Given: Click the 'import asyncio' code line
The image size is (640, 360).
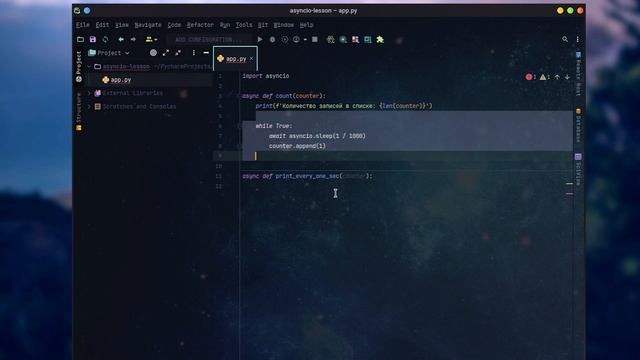Looking at the screenshot, I should [266, 76].
